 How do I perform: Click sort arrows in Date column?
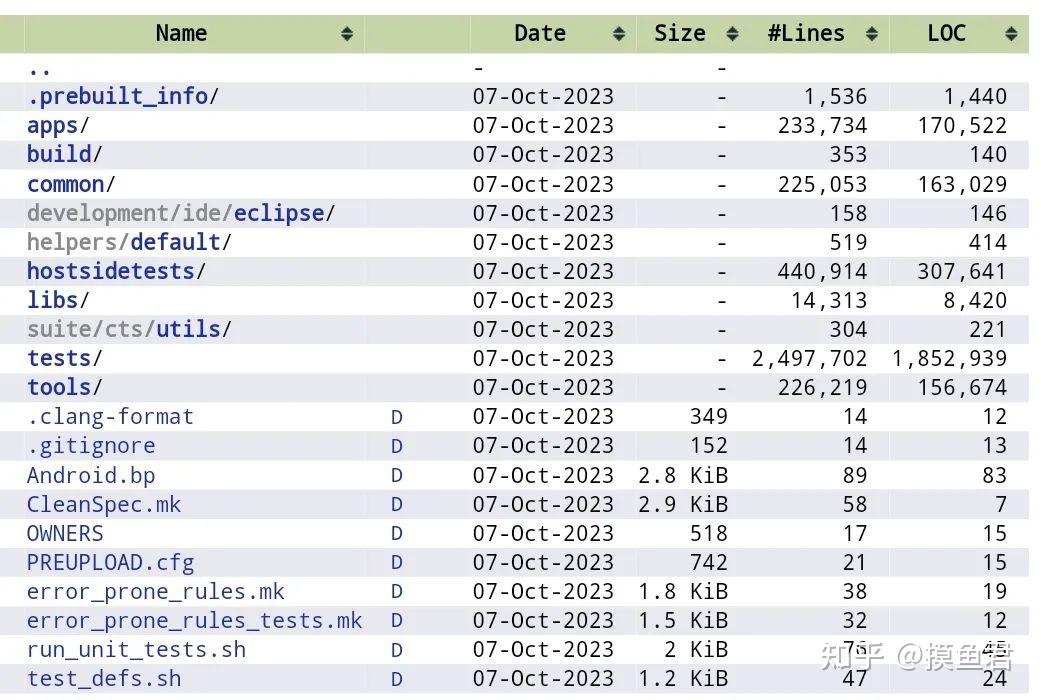(x=620, y=34)
